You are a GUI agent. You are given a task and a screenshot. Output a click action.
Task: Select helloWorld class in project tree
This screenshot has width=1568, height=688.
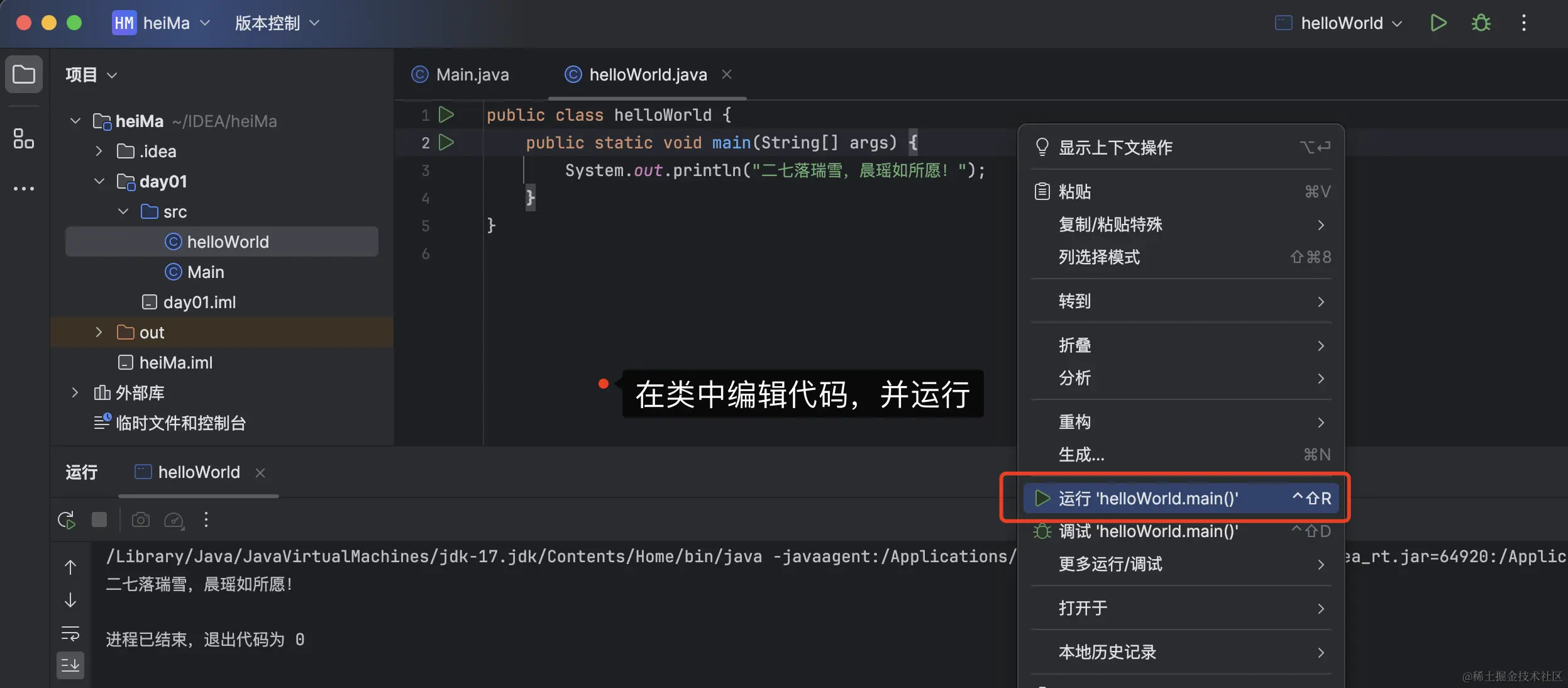222,241
